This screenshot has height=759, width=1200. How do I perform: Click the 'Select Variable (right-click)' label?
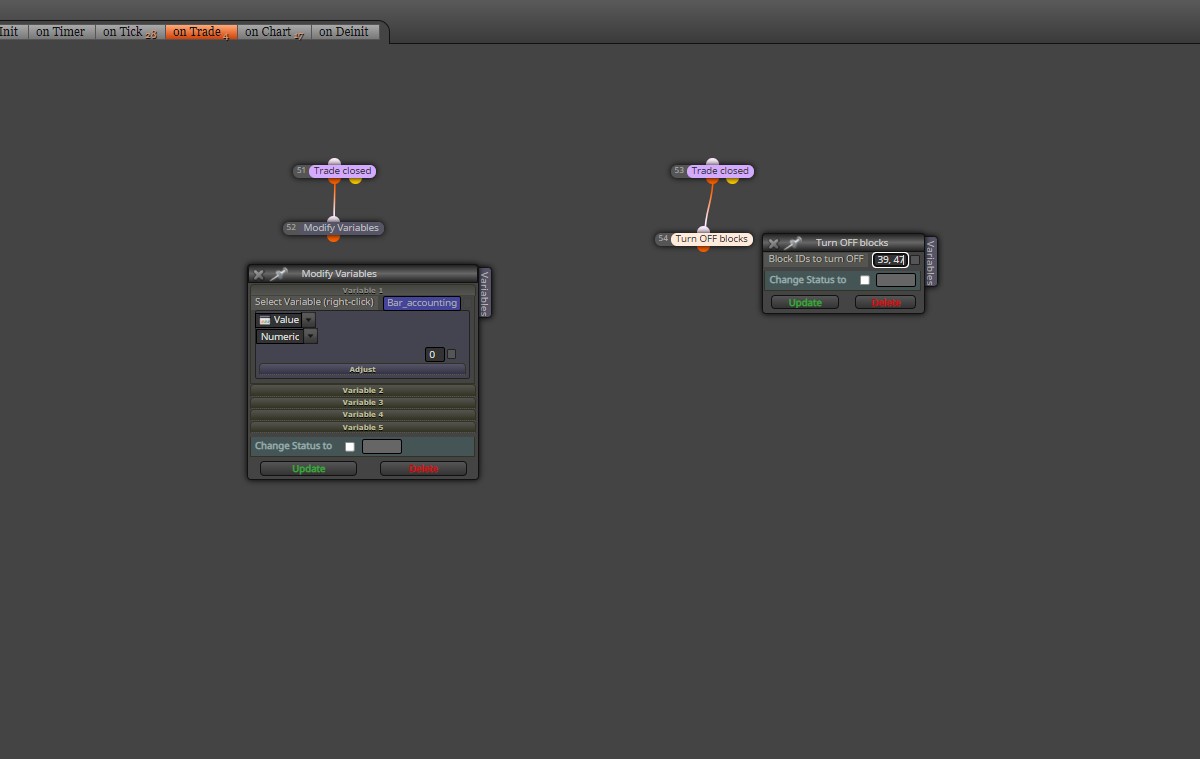point(314,302)
